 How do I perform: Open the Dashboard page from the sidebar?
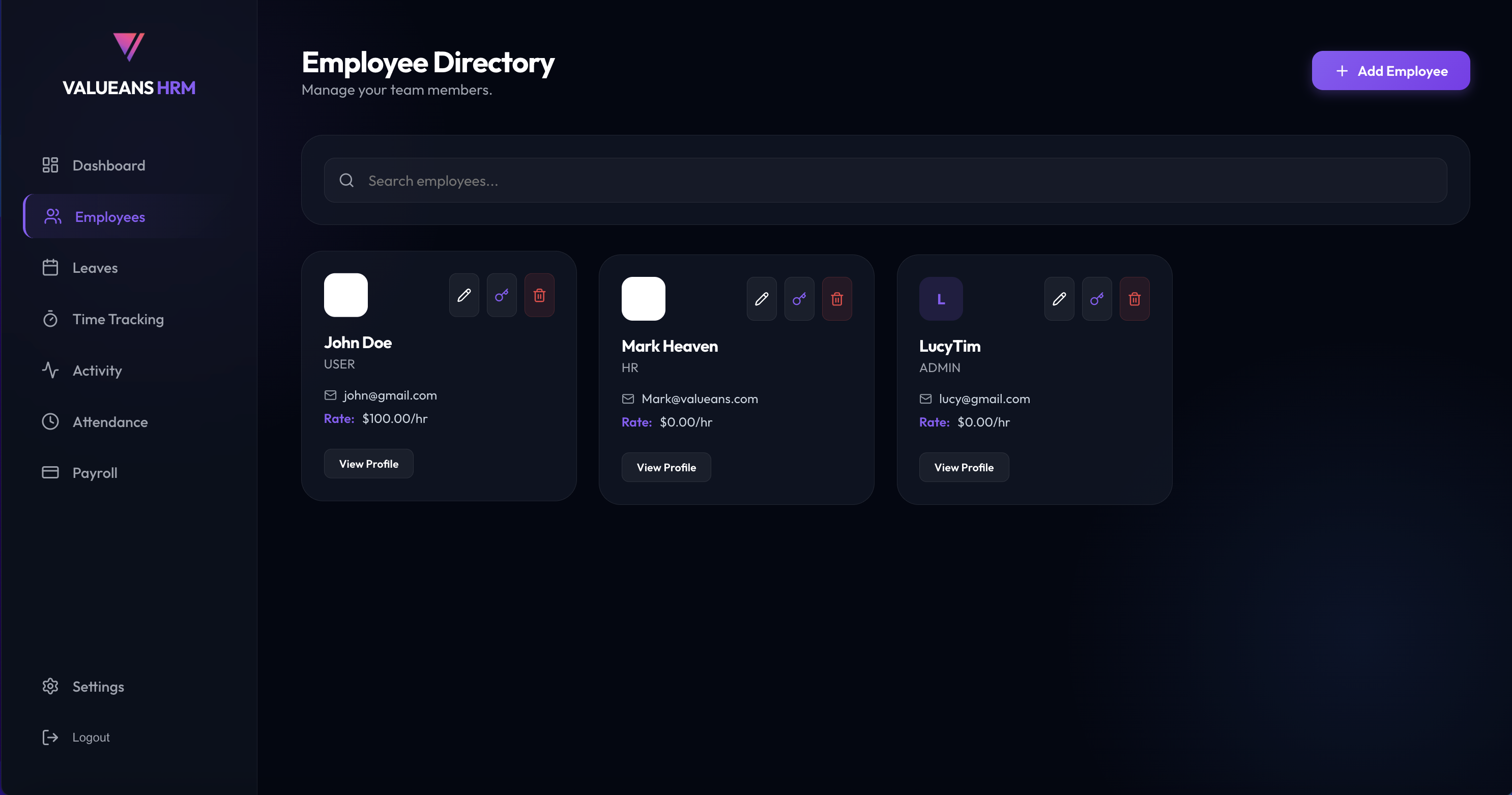(x=108, y=165)
